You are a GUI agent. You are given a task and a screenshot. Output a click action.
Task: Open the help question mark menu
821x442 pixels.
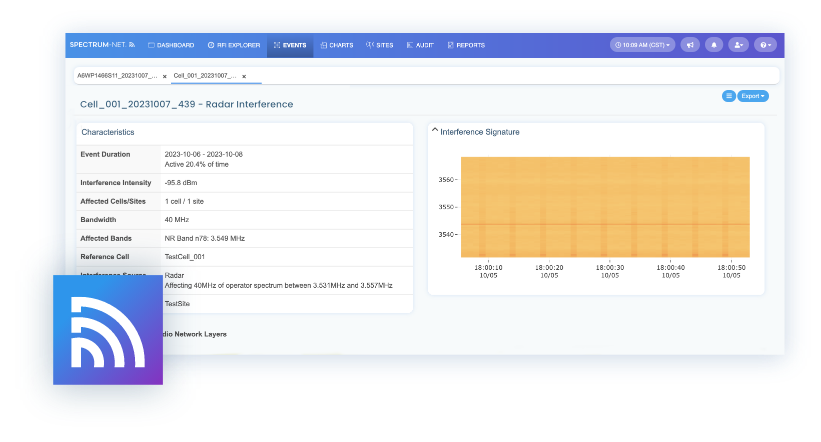[765, 45]
